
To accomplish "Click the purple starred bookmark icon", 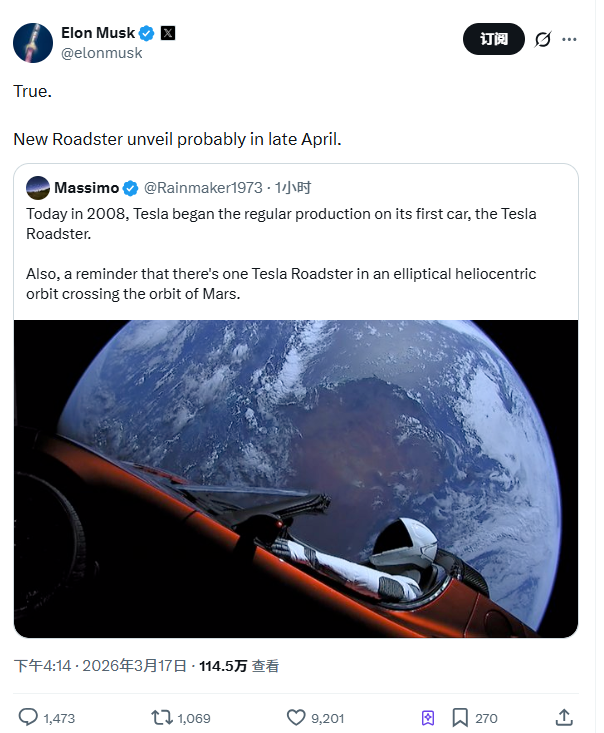I will point(428,717).
